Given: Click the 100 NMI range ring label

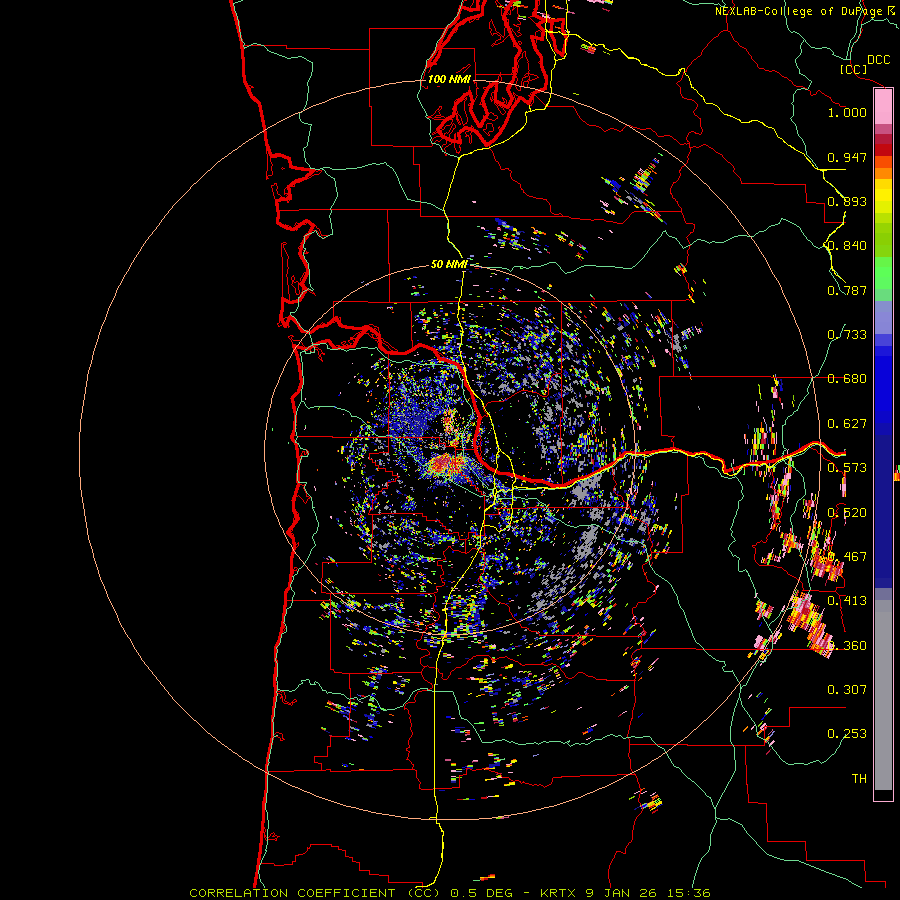Looking at the screenshot, I should [449, 79].
